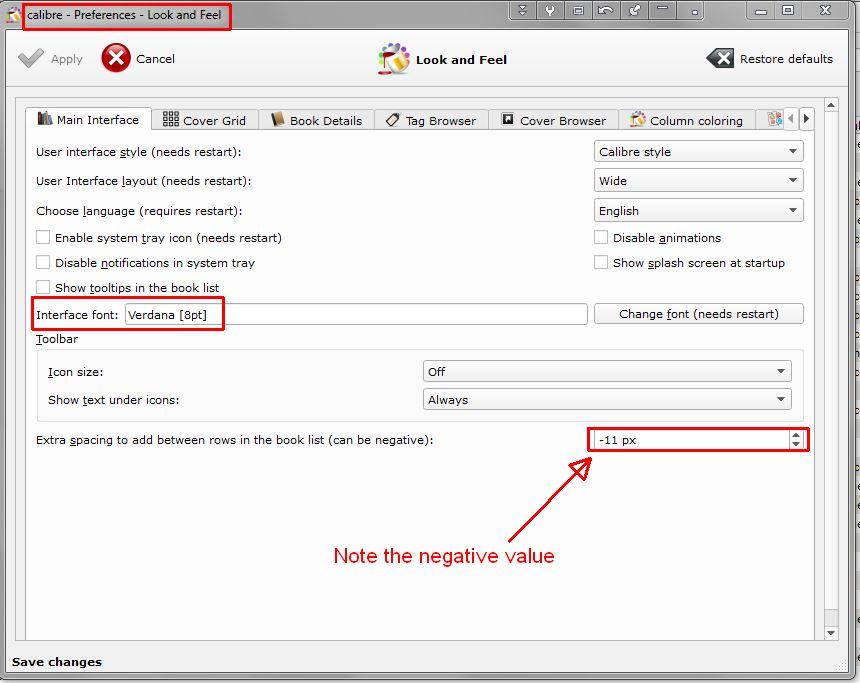This screenshot has height=683, width=860.
Task: Click the wrench icon in title bar
Action: (550, 10)
